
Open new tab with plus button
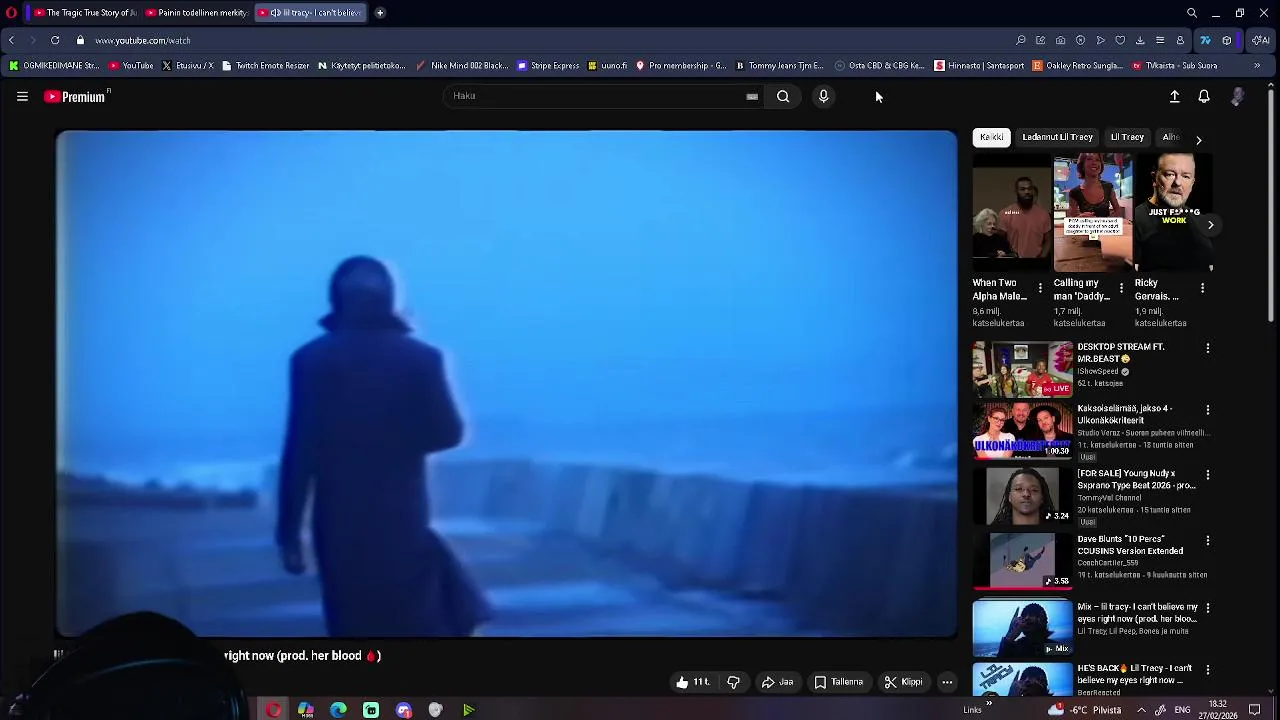pyautogui.click(x=380, y=13)
